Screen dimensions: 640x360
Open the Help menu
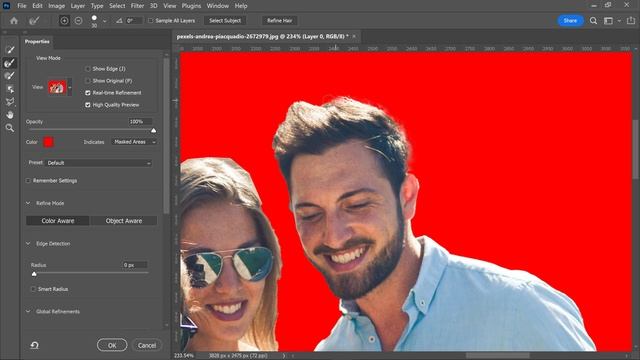pos(241,6)
